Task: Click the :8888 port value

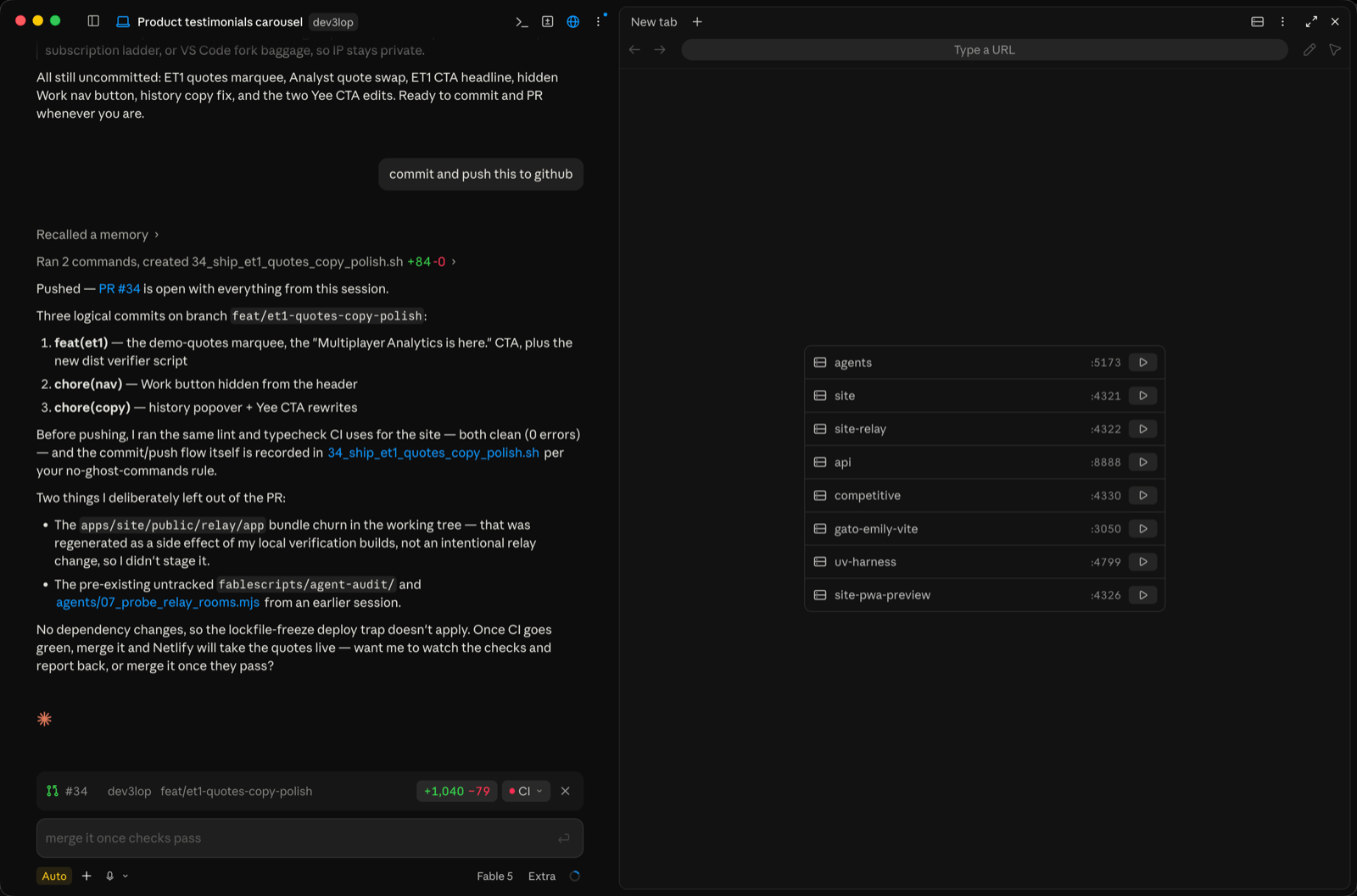Action: 1106,462
